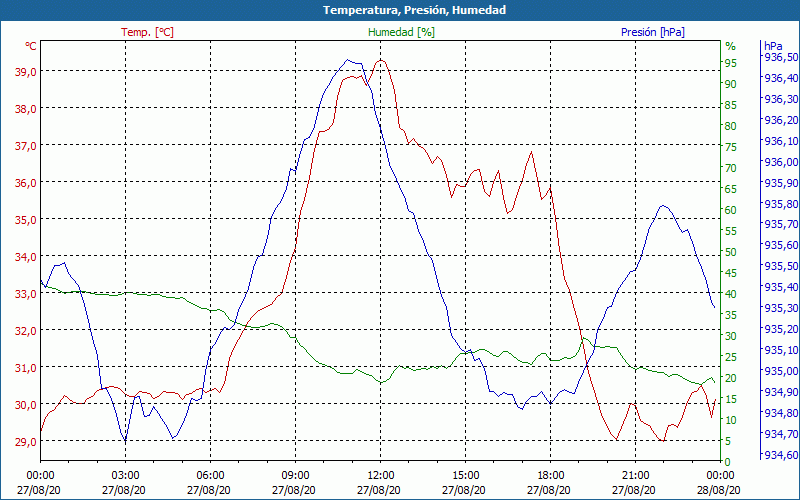Click the 39,0 temperature axis tick
The image size is (800, 500).
[26, 71]
